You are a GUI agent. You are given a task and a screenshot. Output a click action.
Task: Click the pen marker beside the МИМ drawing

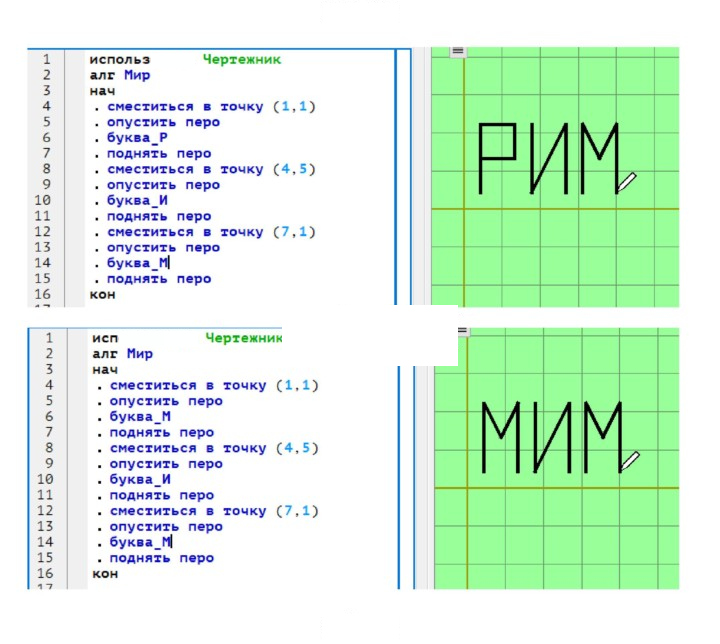(630, 461)
